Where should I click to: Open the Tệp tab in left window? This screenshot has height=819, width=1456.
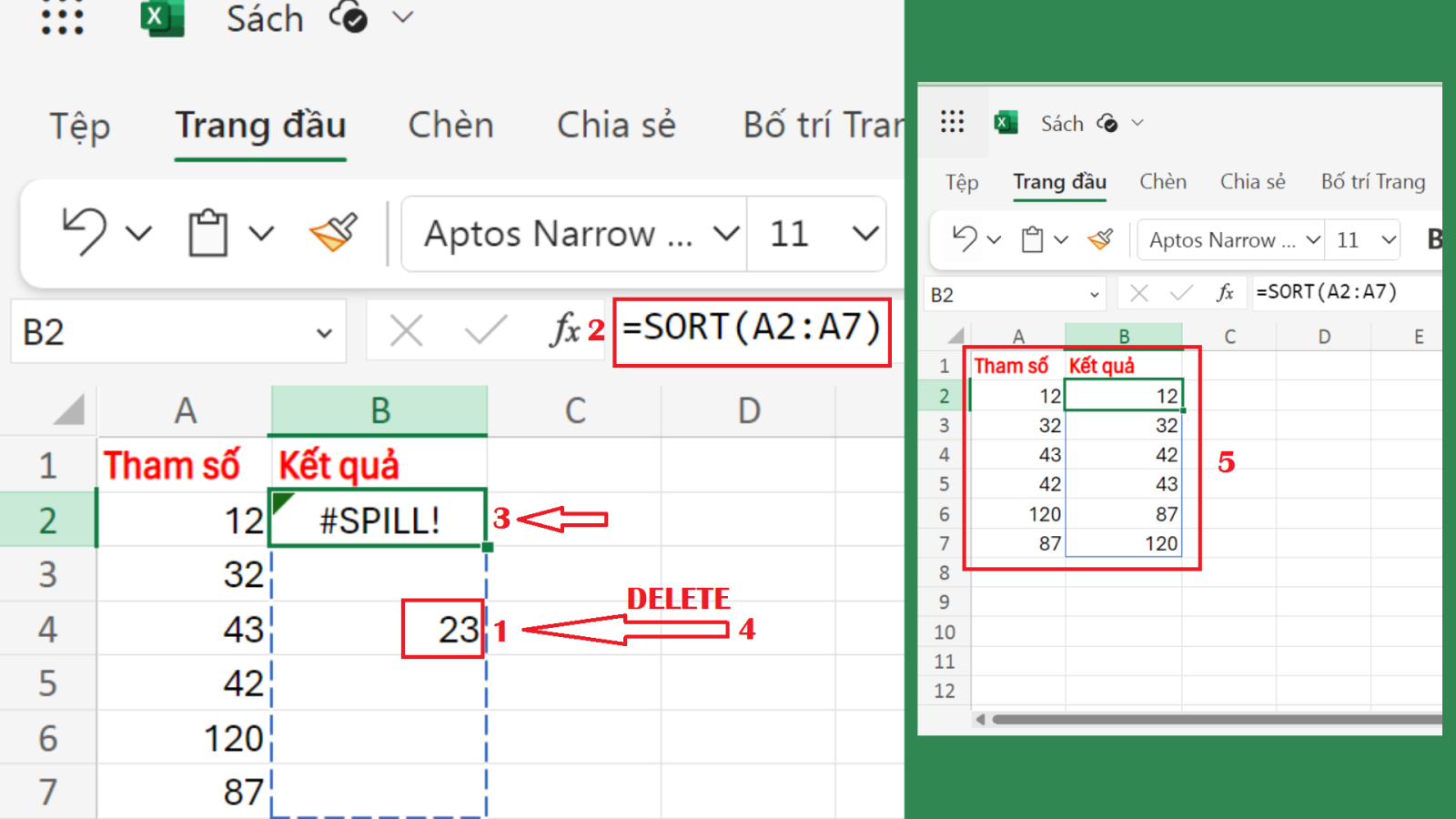tap(80, 126)
